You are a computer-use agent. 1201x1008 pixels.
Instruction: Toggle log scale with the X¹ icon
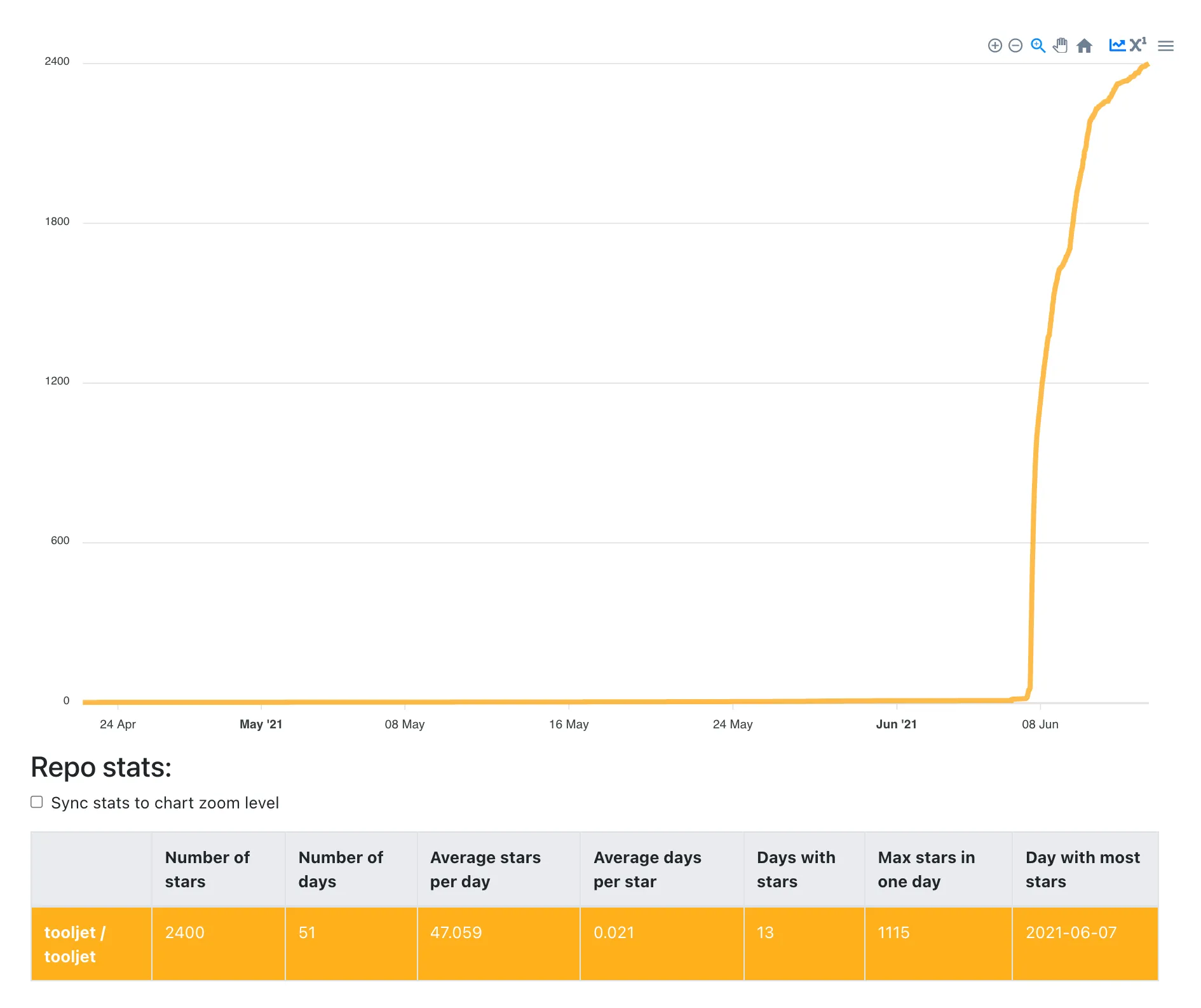1138,45
